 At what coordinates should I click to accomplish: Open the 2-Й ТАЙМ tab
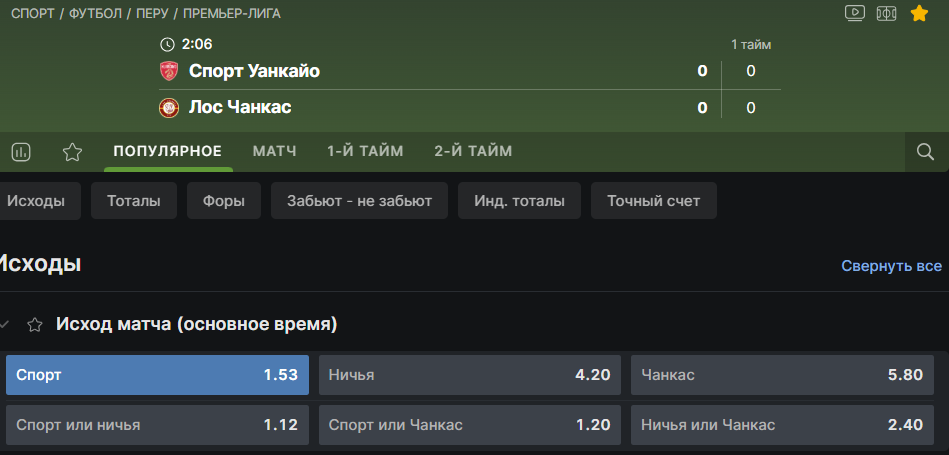(473, 151)
